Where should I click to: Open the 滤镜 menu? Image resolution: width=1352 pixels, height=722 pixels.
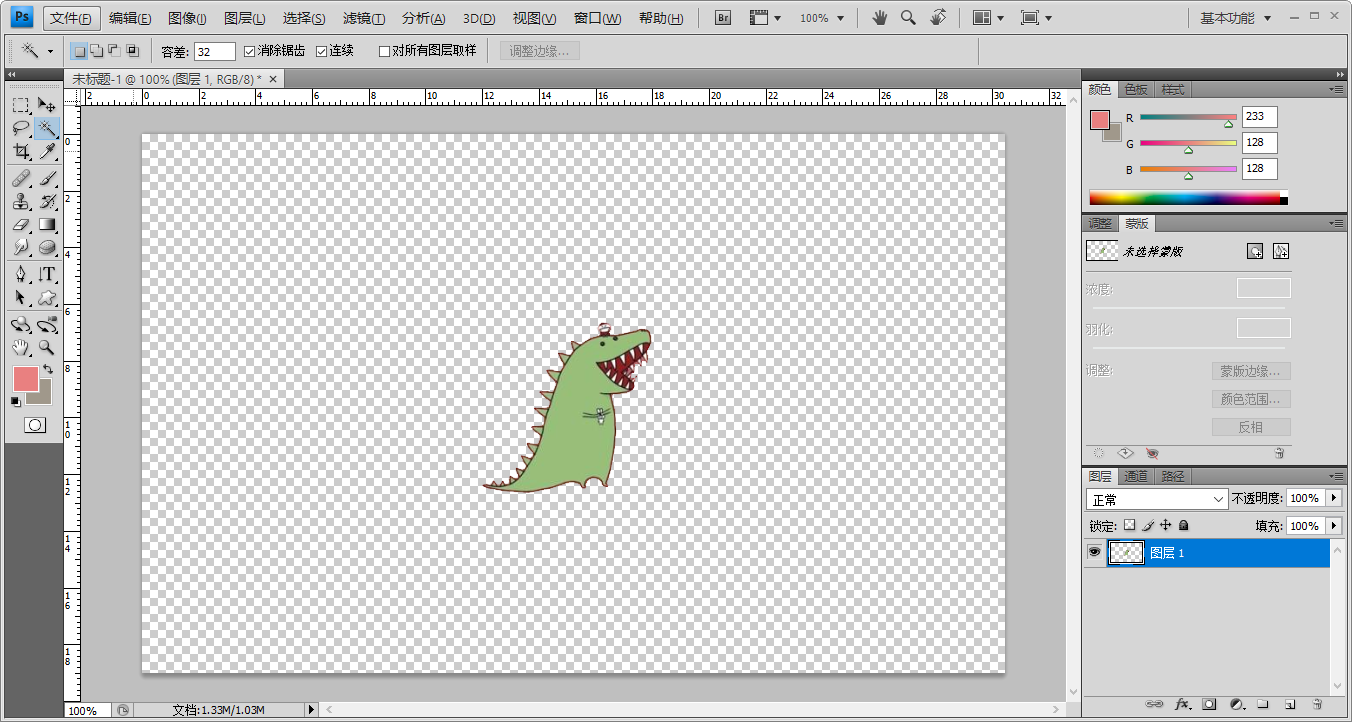pos(363,18)
